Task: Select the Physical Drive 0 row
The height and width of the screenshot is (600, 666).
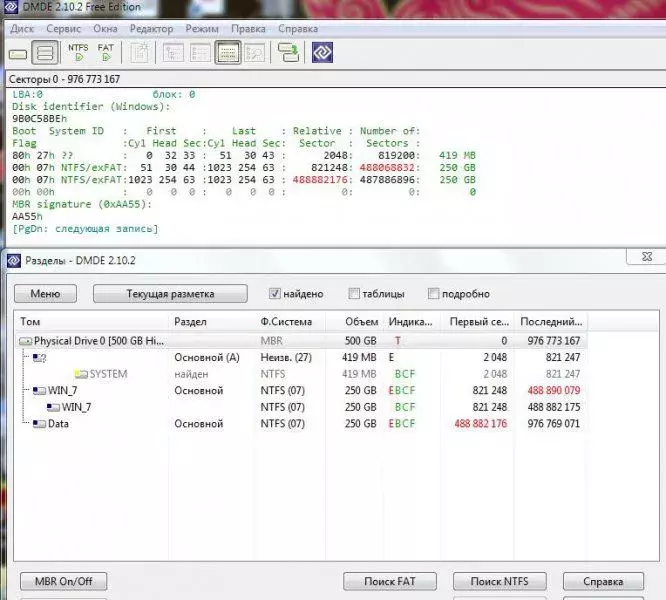Action: click(x=302, y=341)
